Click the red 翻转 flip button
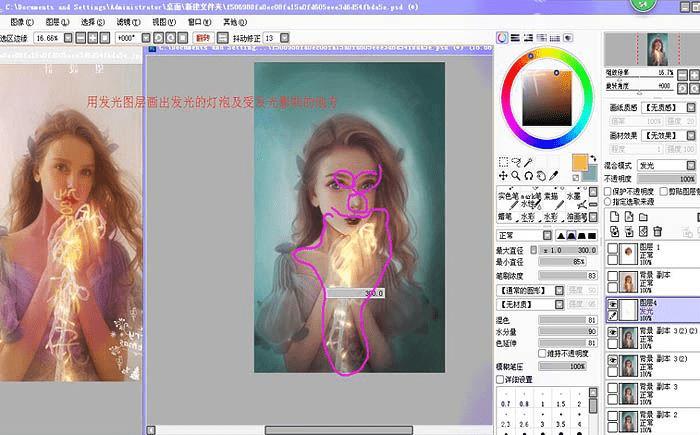 coord(203,38)
